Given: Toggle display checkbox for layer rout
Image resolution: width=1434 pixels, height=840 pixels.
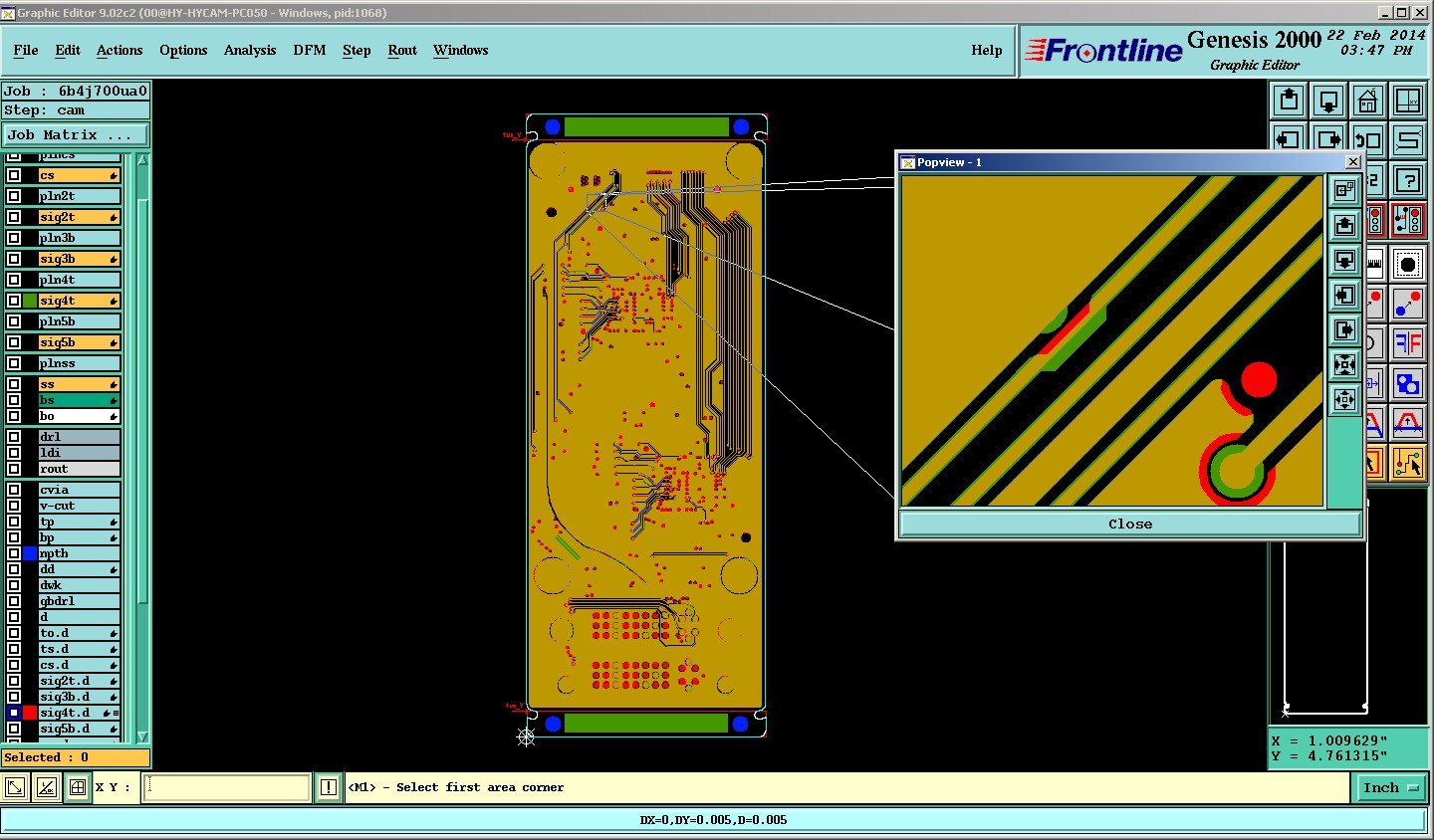Looking at the screenshot, I should 14,469.
